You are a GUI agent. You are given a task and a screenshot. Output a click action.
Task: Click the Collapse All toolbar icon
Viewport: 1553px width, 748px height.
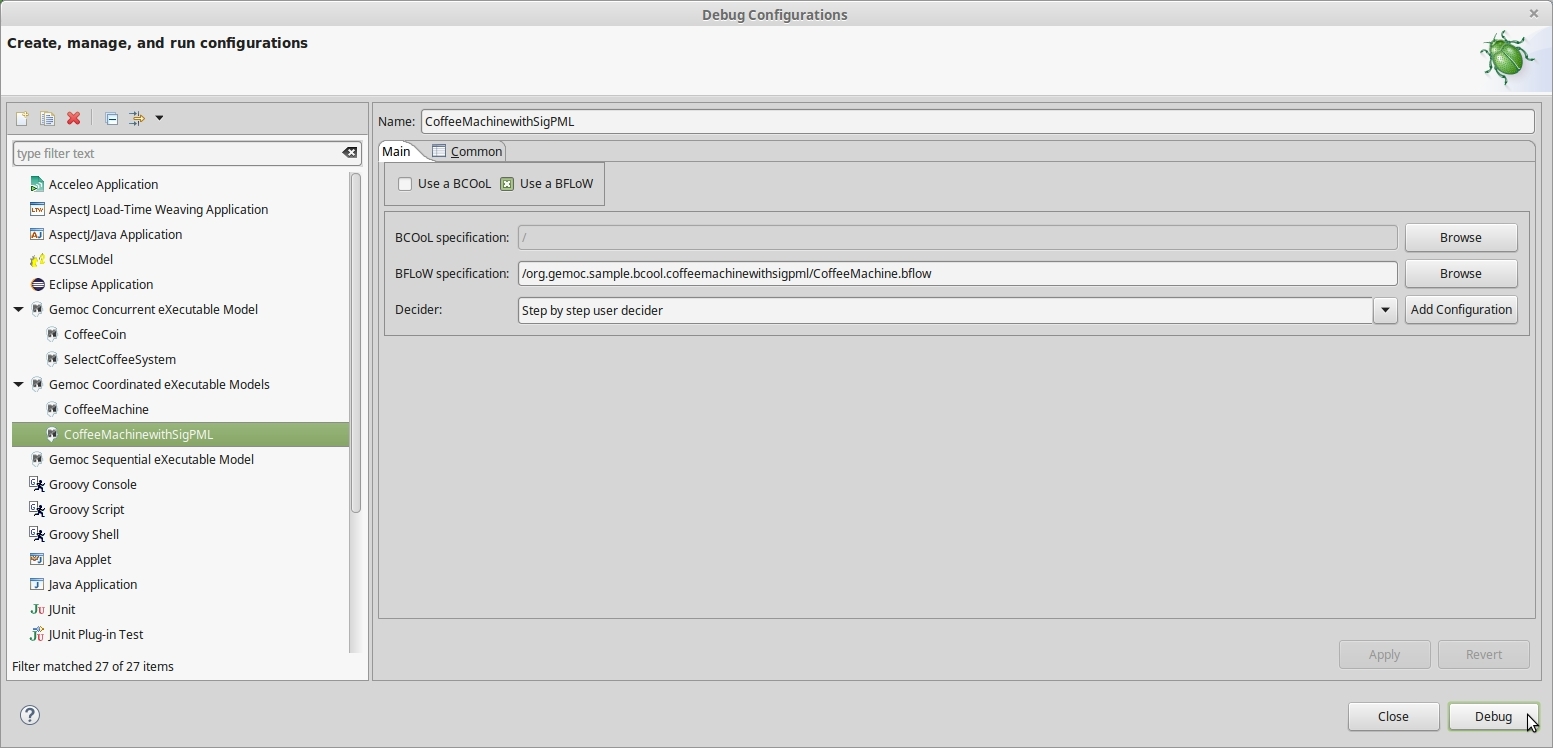[111, 118]
